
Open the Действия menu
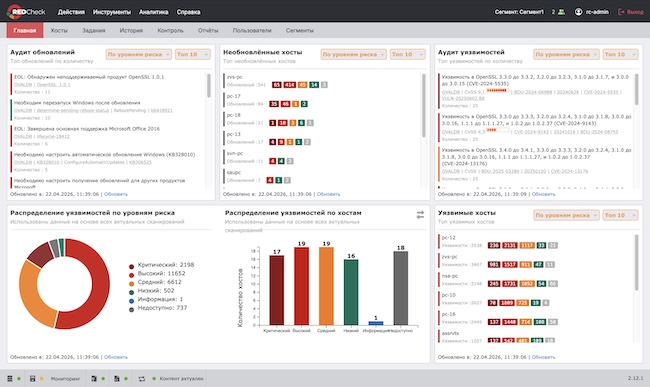click(71, 12)
